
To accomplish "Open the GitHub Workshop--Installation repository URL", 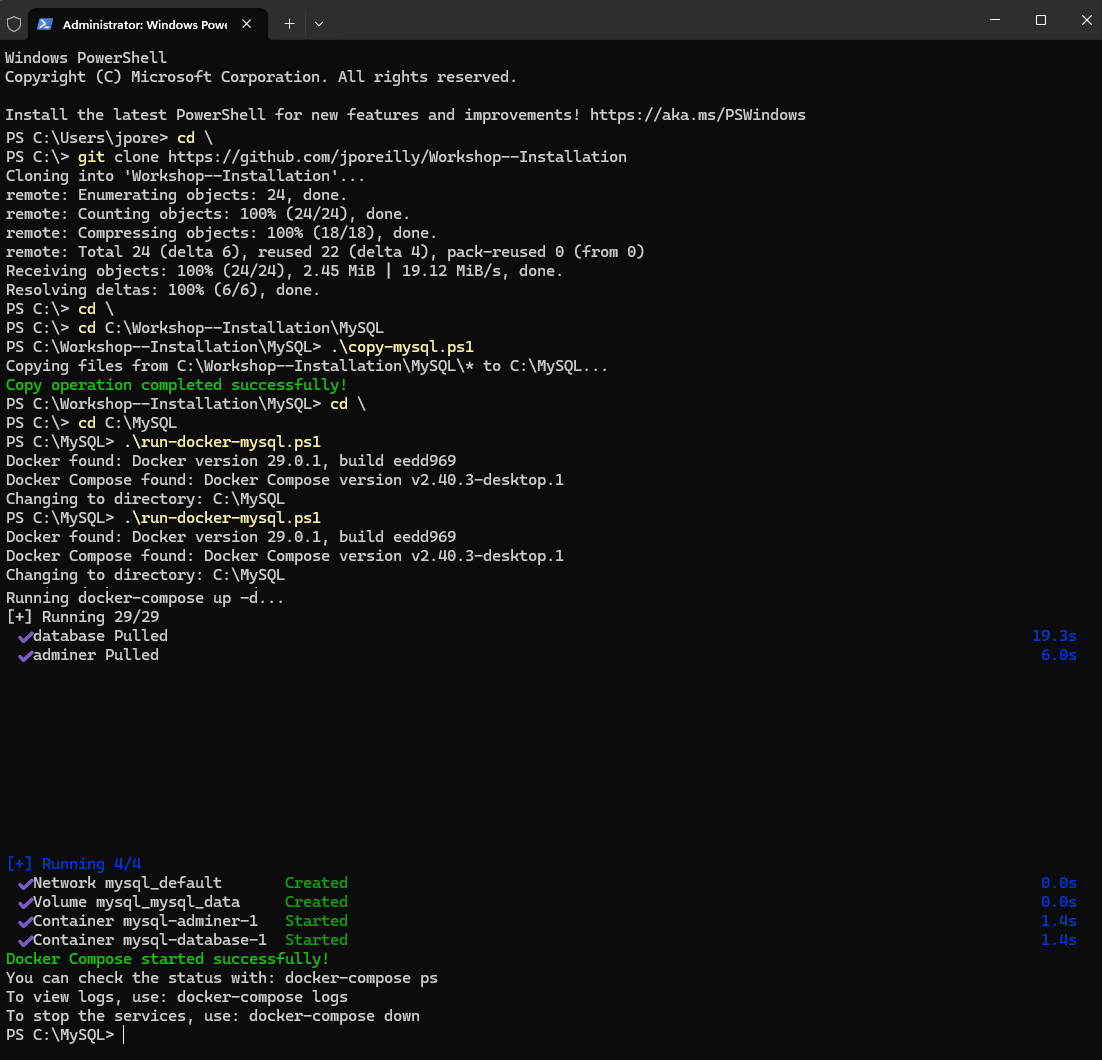I will click(x=397, y=157).
